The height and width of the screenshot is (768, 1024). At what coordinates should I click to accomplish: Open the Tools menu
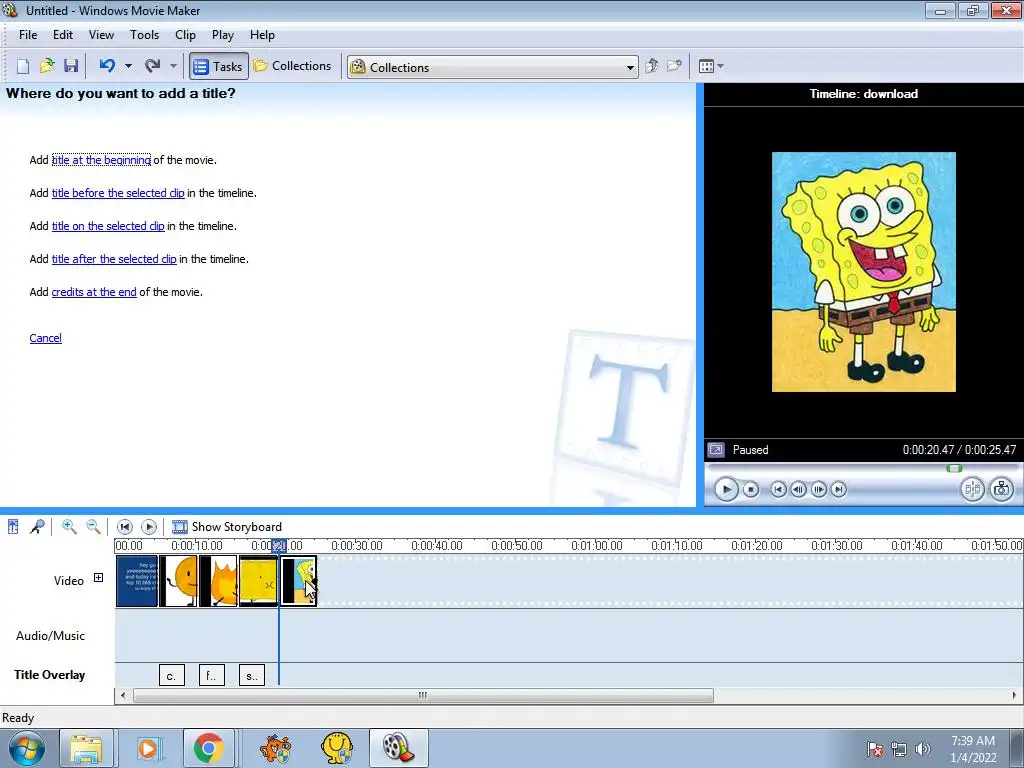(144, 35)
